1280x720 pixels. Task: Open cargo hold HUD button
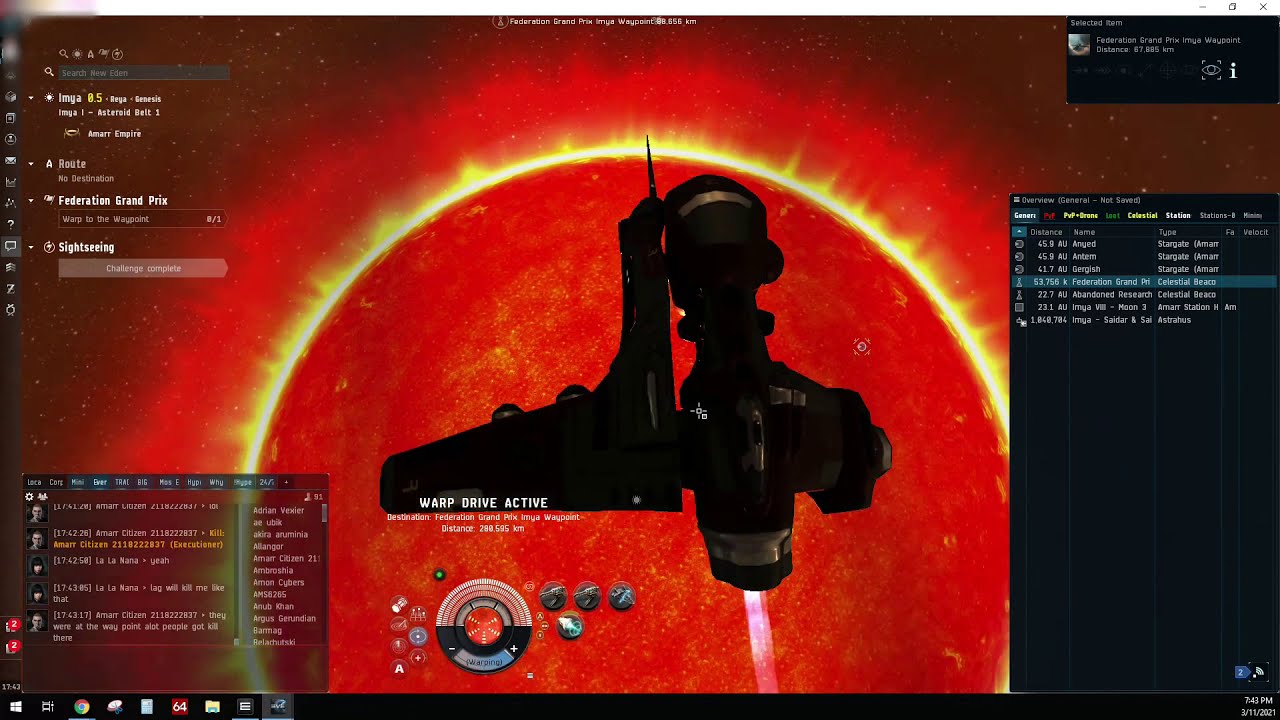(400, 605)
